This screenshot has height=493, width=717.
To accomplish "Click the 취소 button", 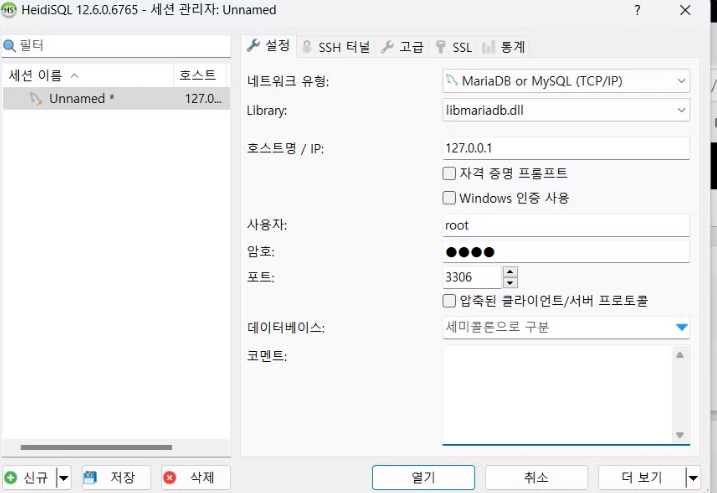I will point(536,477).
